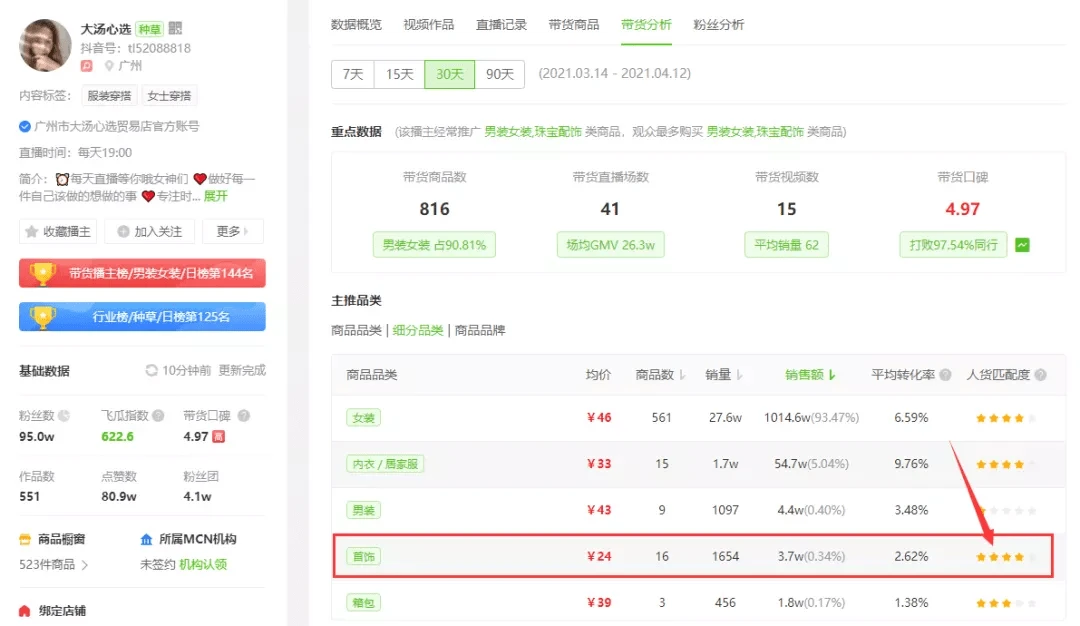Click the green trend chart icon by 打败97.54%同行
This screenshot has width=1080, height=626.
point(1023,244)
